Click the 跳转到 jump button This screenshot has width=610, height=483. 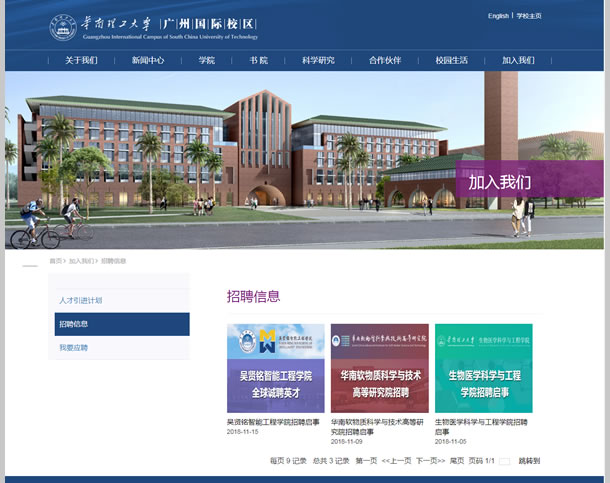(x=529, y=461)
